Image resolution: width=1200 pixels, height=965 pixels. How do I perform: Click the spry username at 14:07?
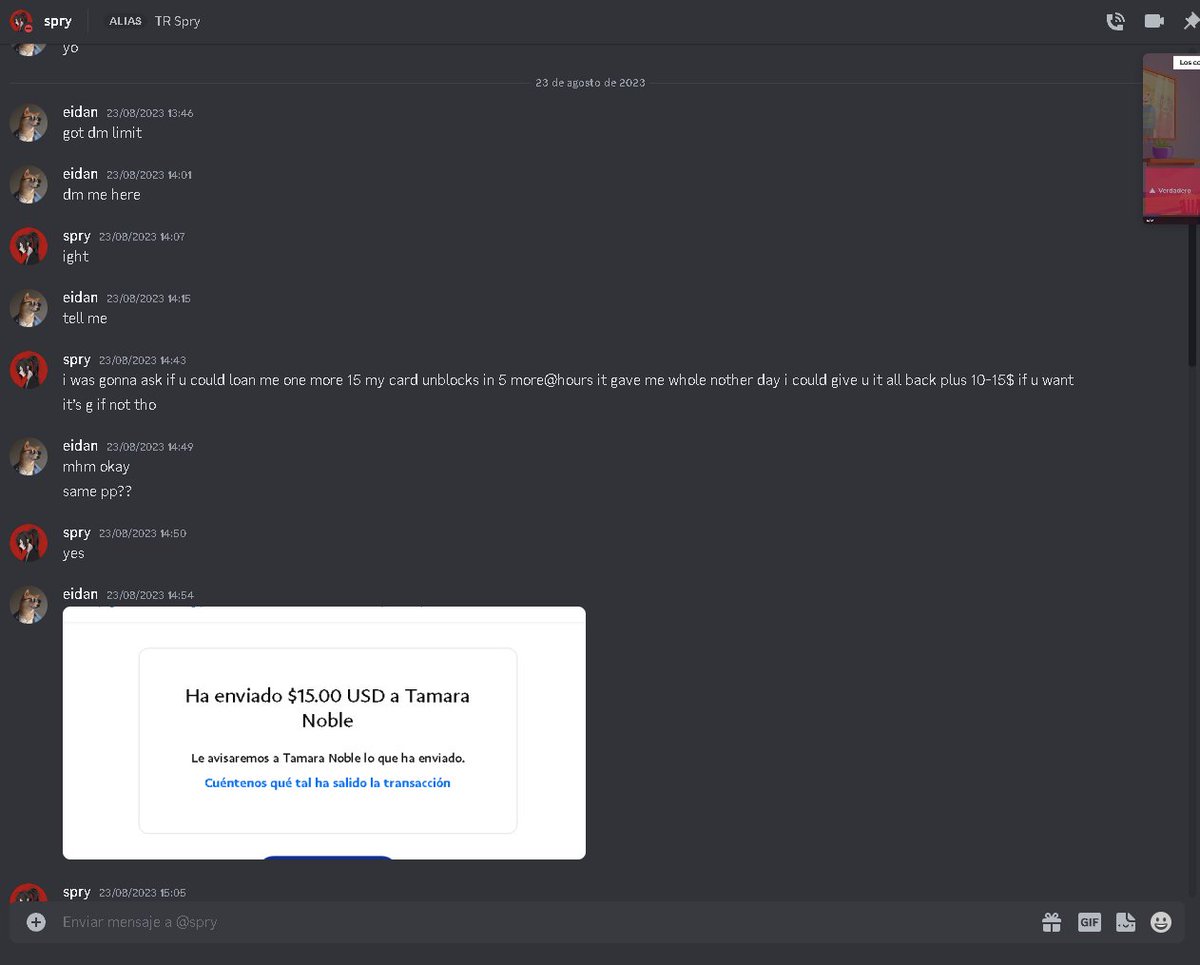click(x=77, y=236)
